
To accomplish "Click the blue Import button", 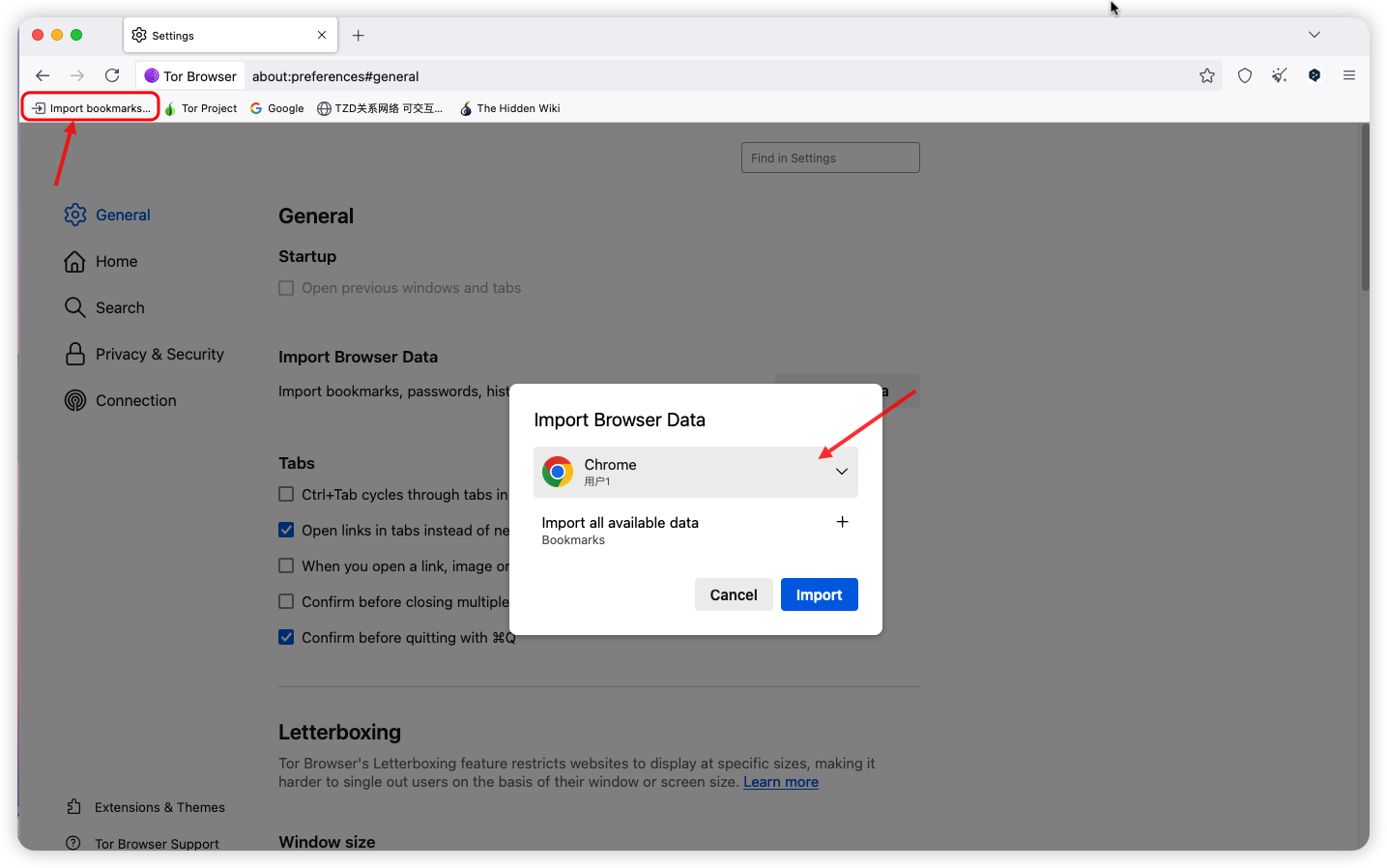I will point(819,594).
